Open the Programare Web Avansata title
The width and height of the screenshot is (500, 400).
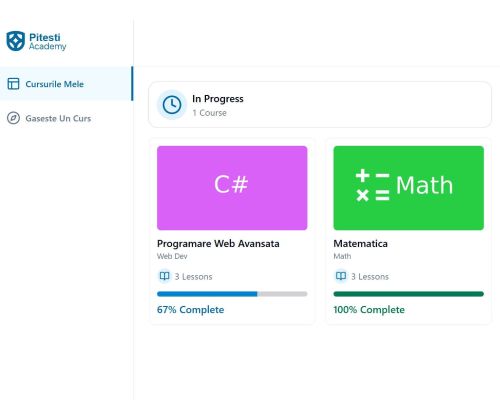coord(218,244)
